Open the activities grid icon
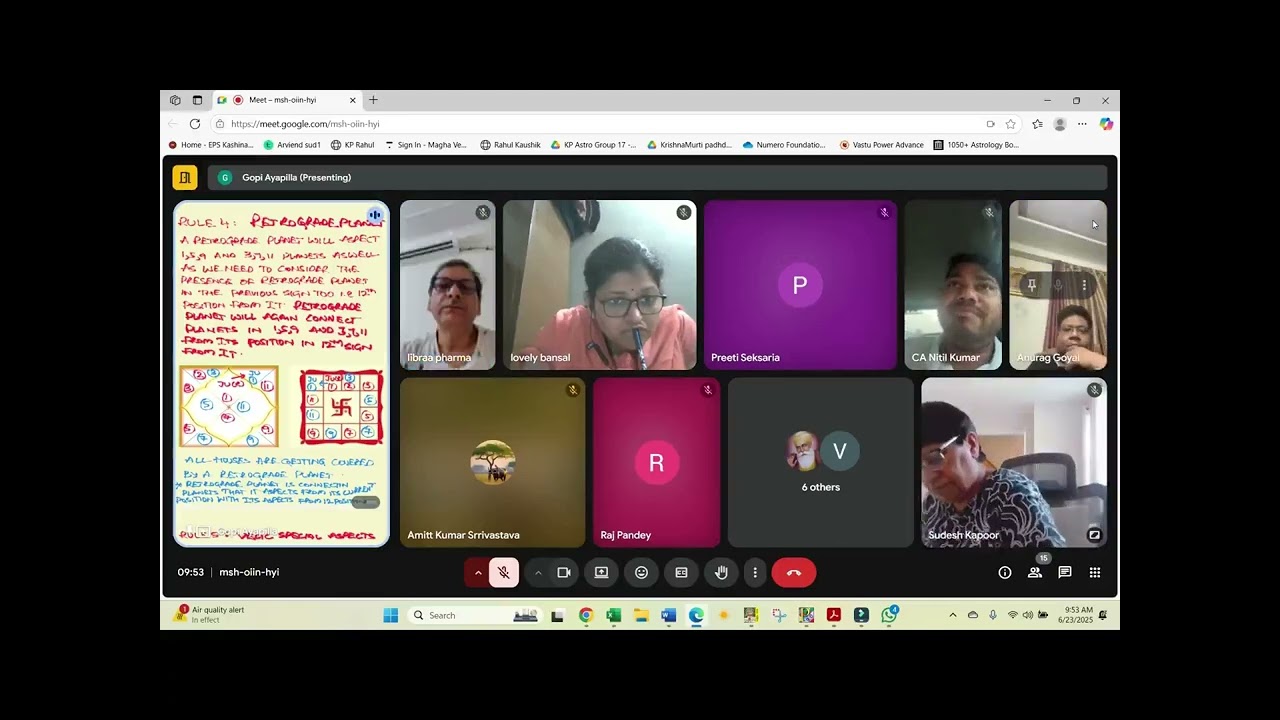The image size is (1280, 720). coord(1095,573)
